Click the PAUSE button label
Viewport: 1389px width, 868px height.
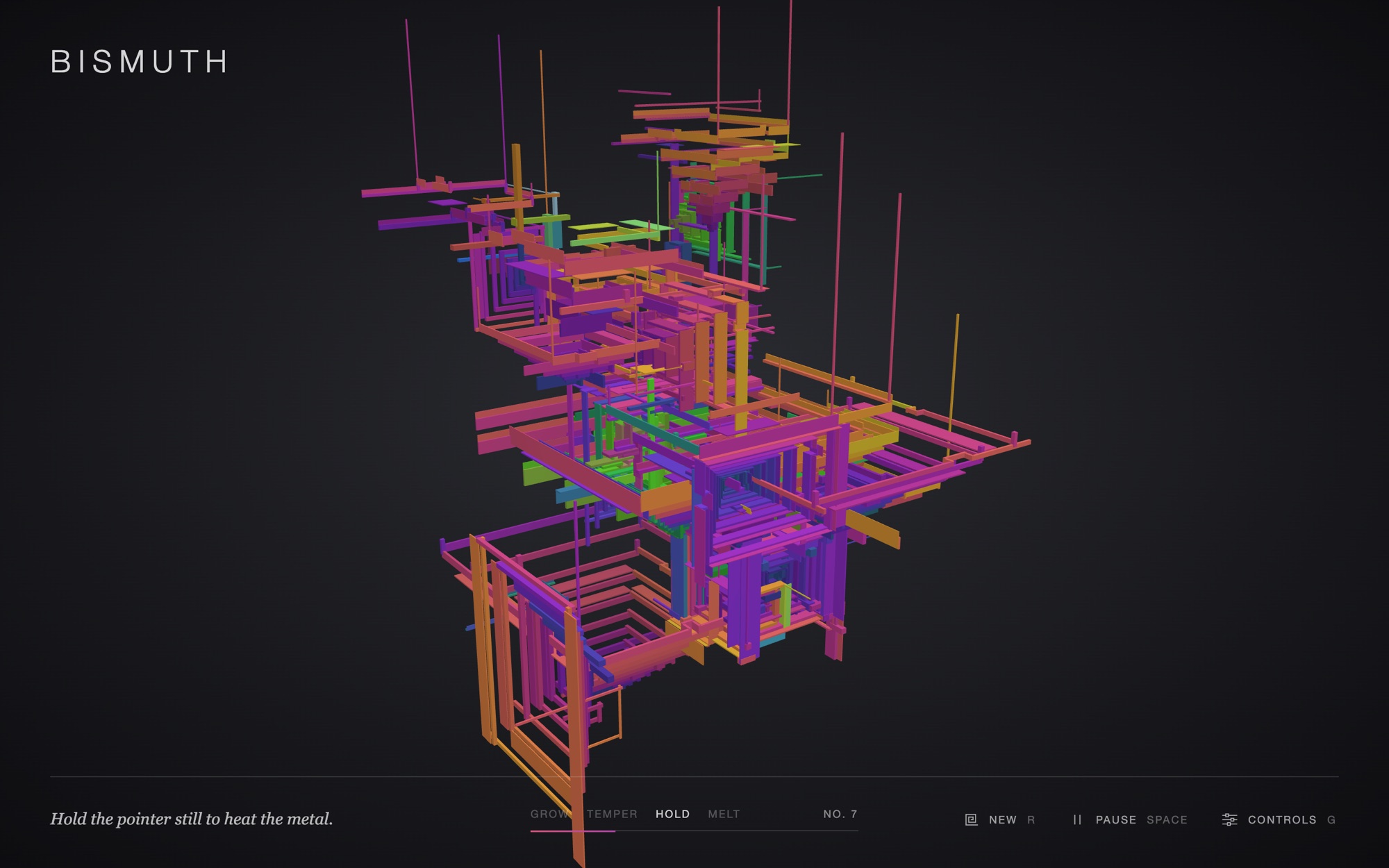pos(1115,819)
